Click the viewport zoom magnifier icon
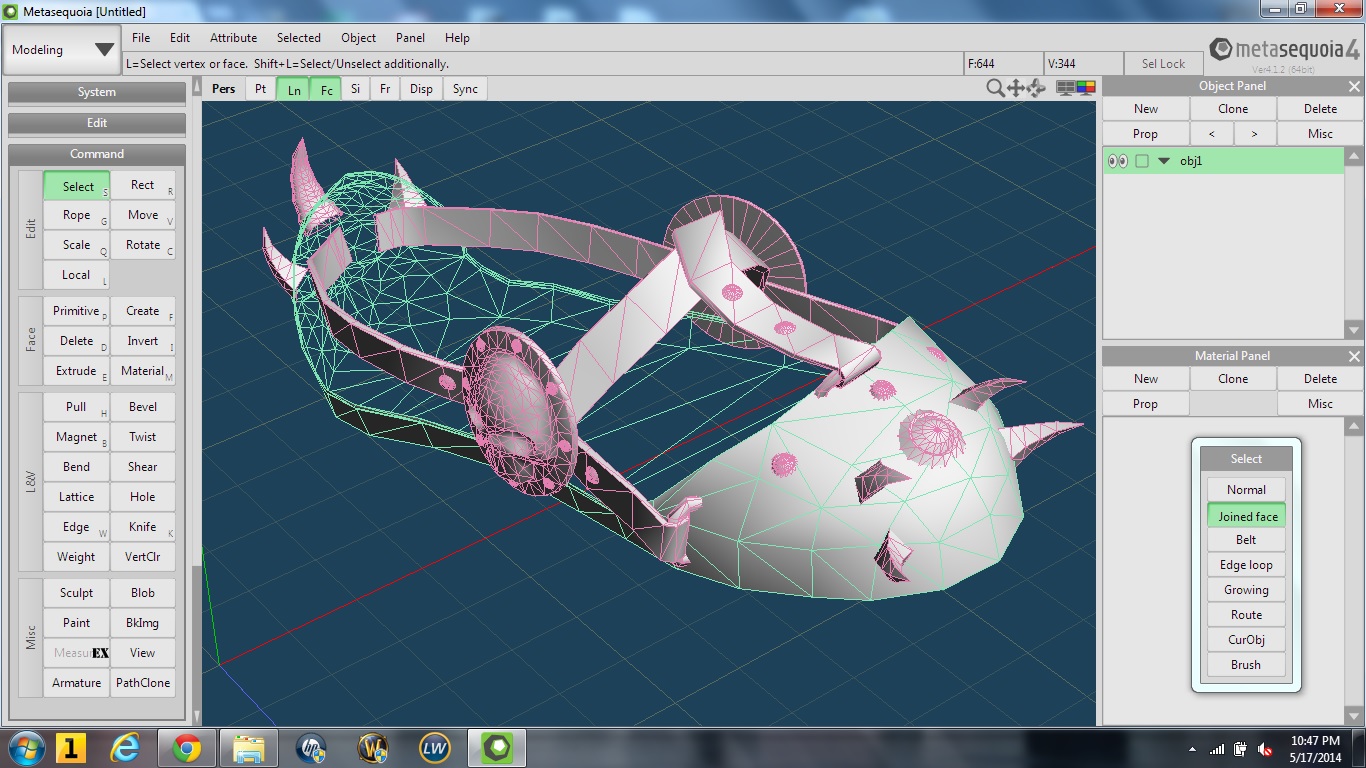The height and width of the screenshot is (768, 1366). [995, 88]
